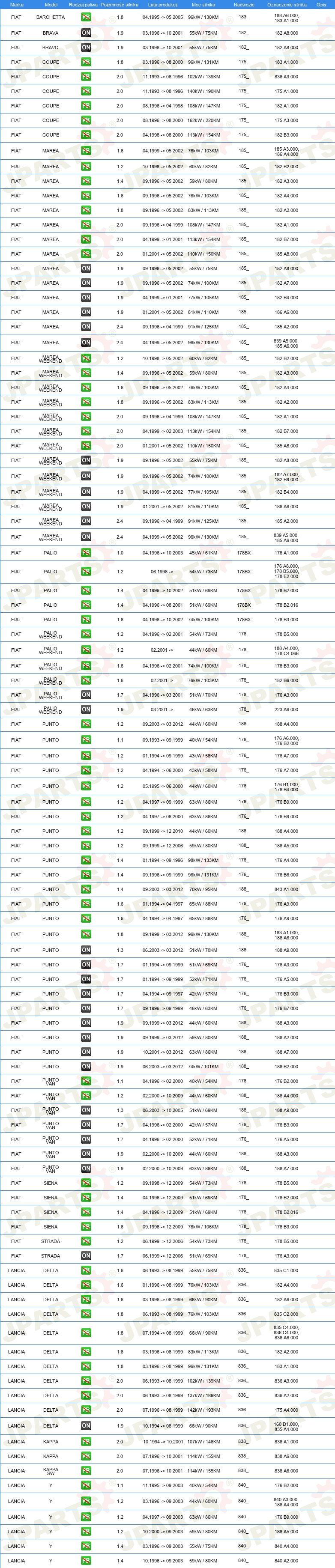Click the '137kW / 186KM' power cell
335x1568 pixels.
click(x=203, y=1395)
